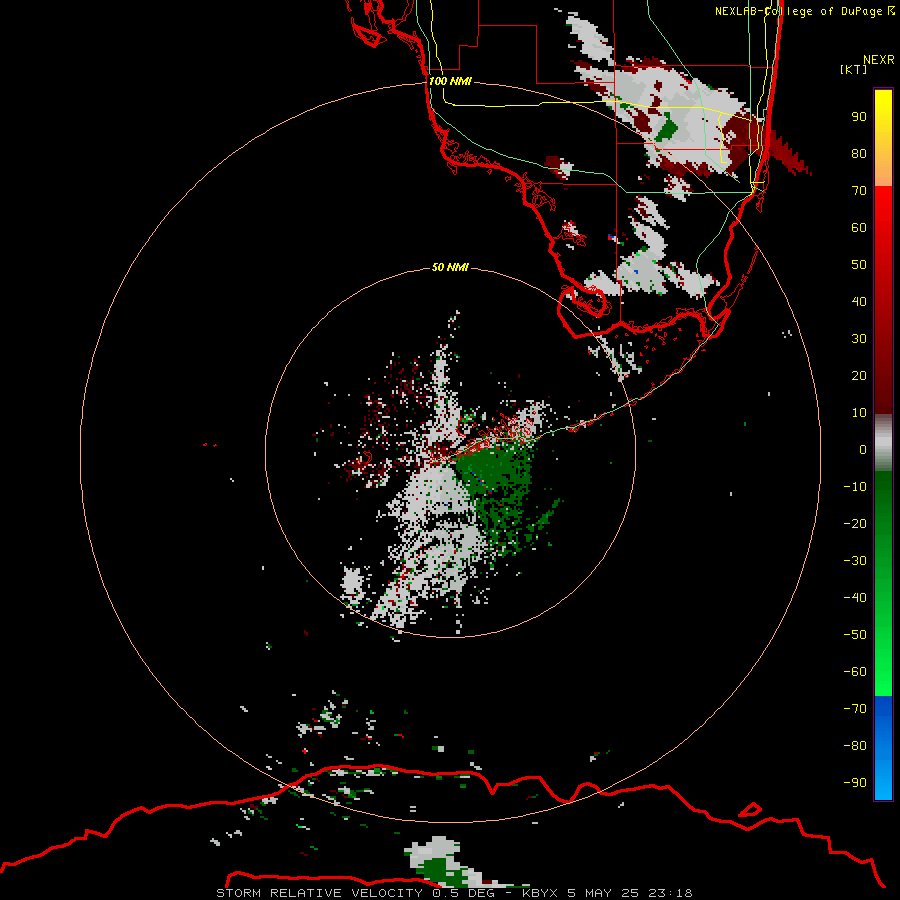Click the NEXLAB-College of DuPage watermark text
The image size is (900, 900).
pos(804,11)
